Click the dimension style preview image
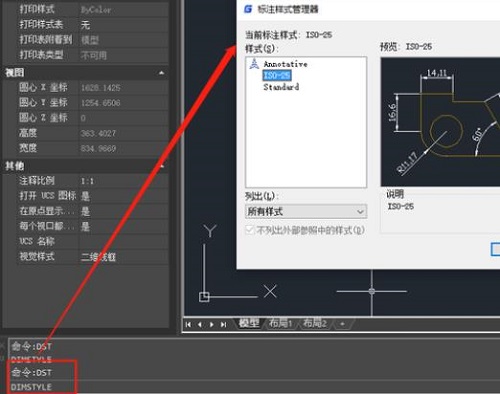The height and width of the screenshot is (394, 500). pos(440,122)
